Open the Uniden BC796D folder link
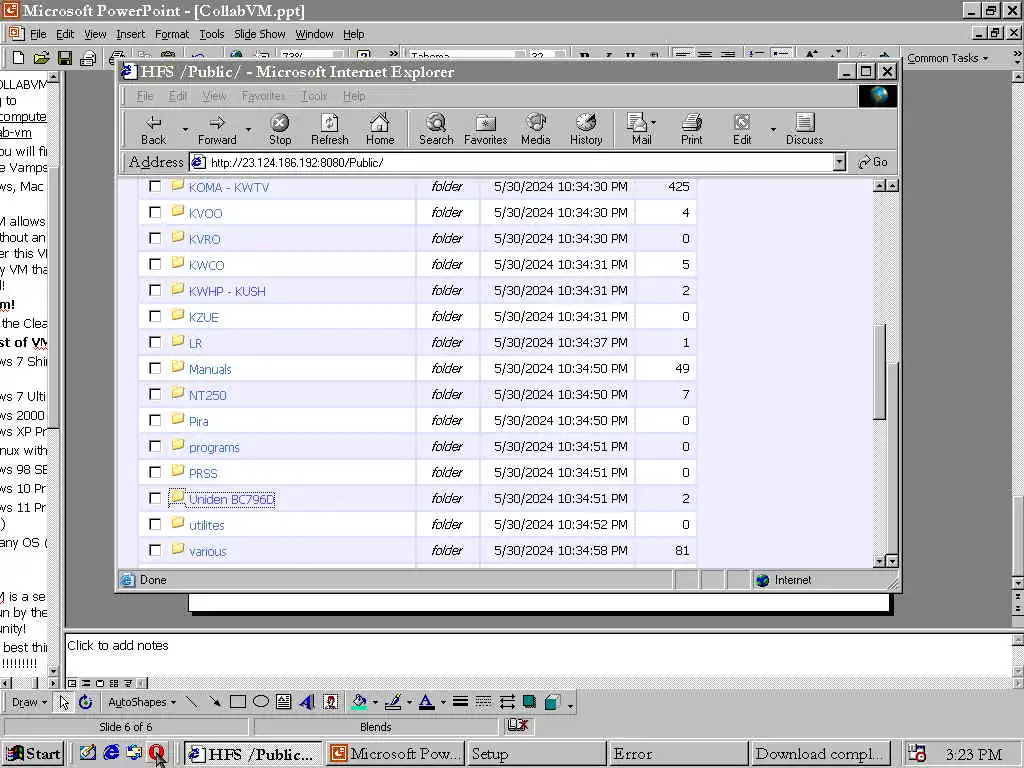 point(231,500)
